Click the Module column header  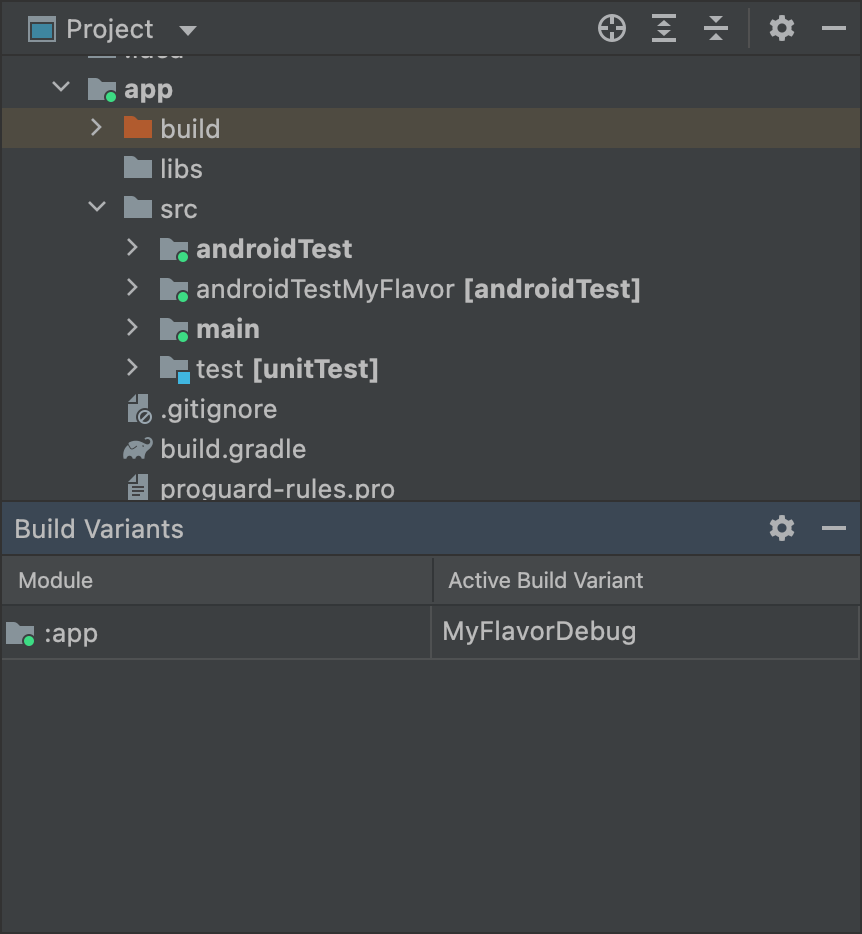[55, 580]
